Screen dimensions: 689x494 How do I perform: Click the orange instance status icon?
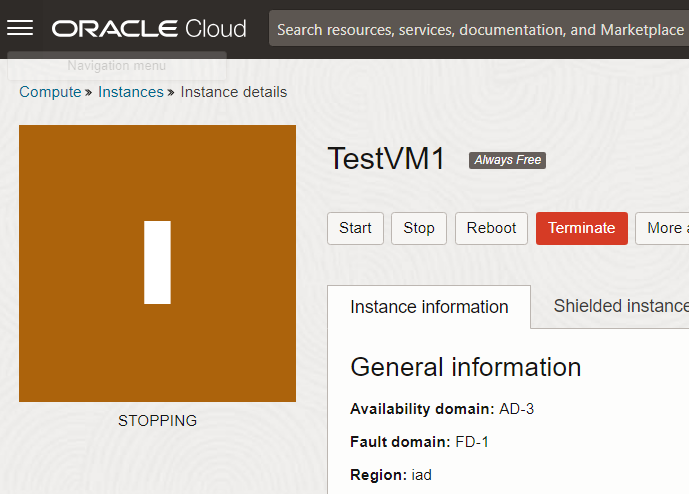(157, 263)
